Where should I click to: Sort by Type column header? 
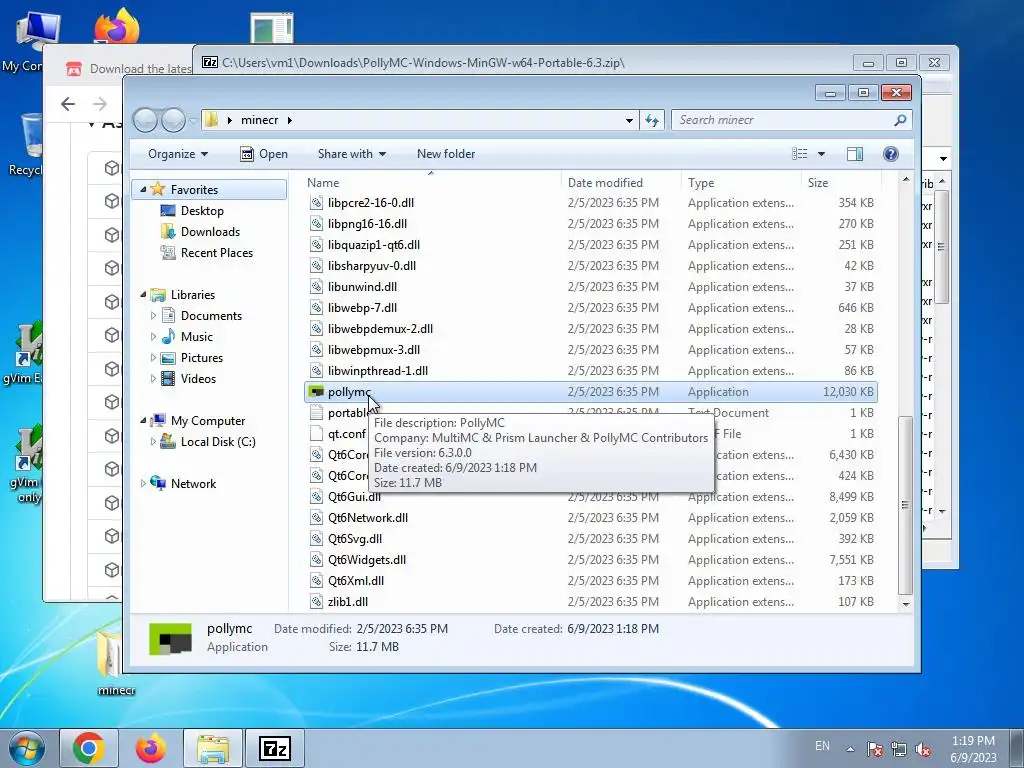[x=741, y=183]
